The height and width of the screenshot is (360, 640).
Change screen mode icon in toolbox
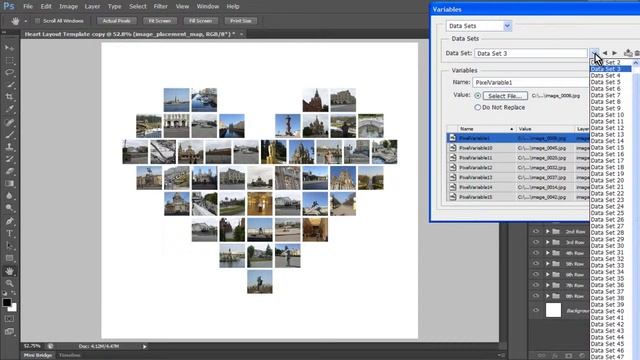(x=9, y=331)
